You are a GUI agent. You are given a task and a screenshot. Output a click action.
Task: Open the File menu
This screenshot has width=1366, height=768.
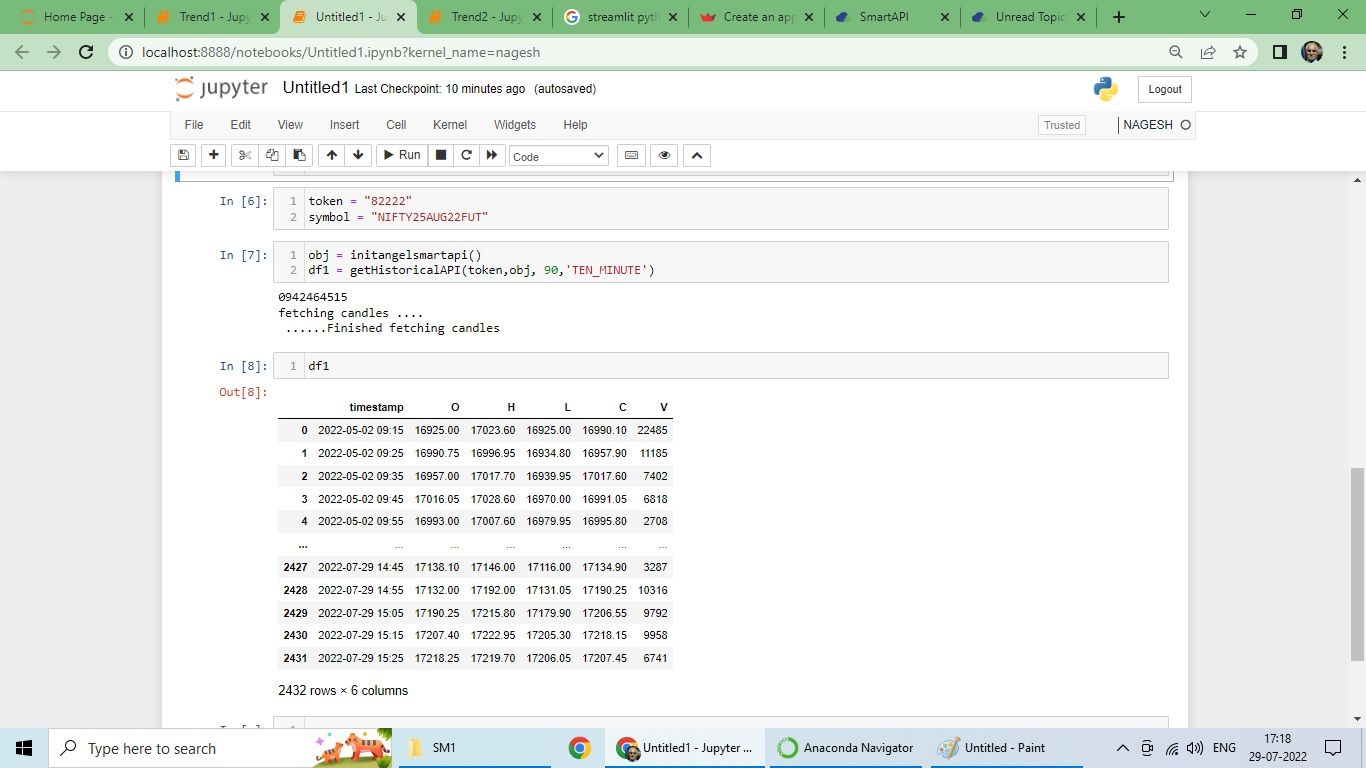194,125
